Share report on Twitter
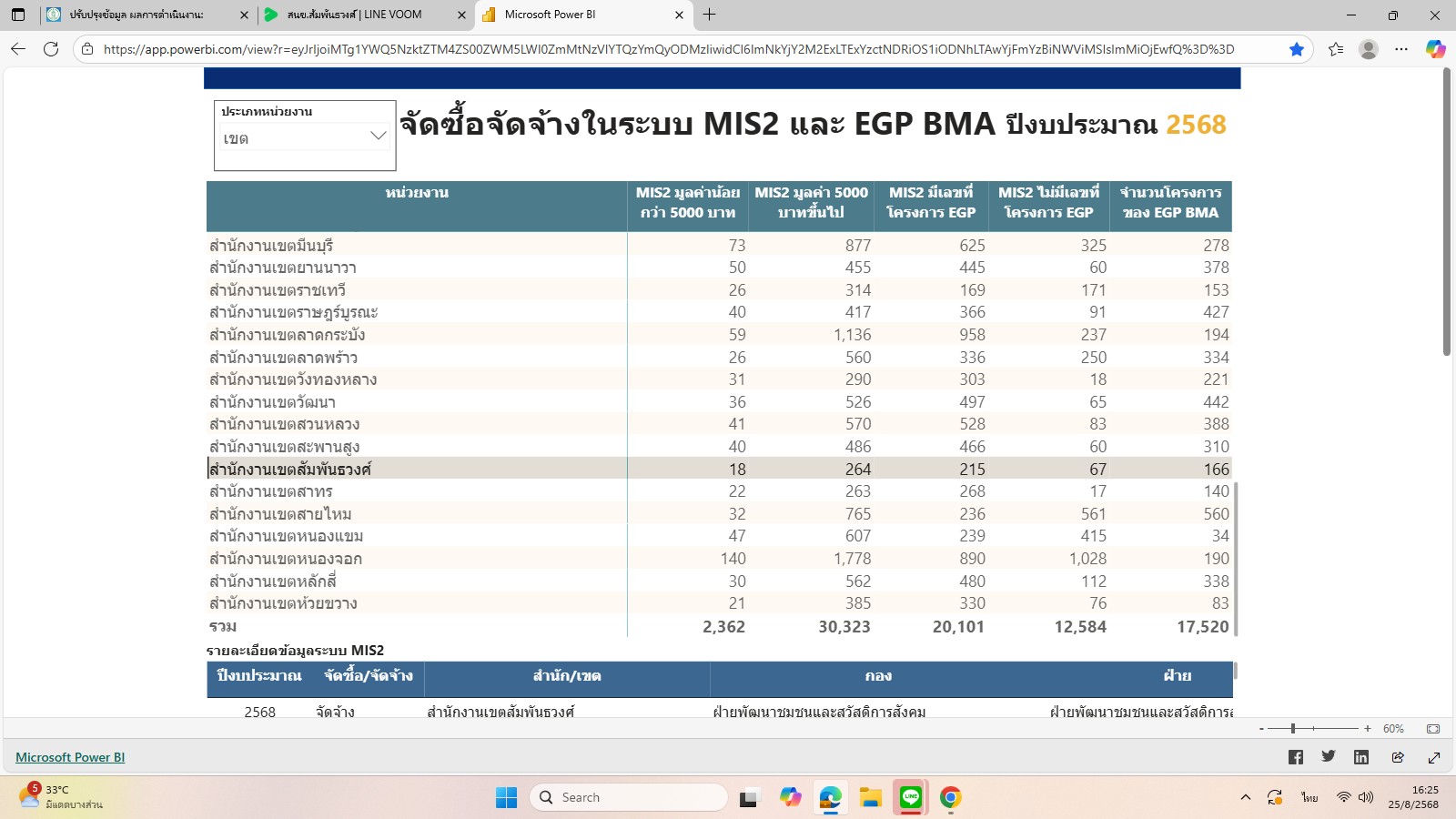Screen dimensions: 1456x819 pos(1329,756)
